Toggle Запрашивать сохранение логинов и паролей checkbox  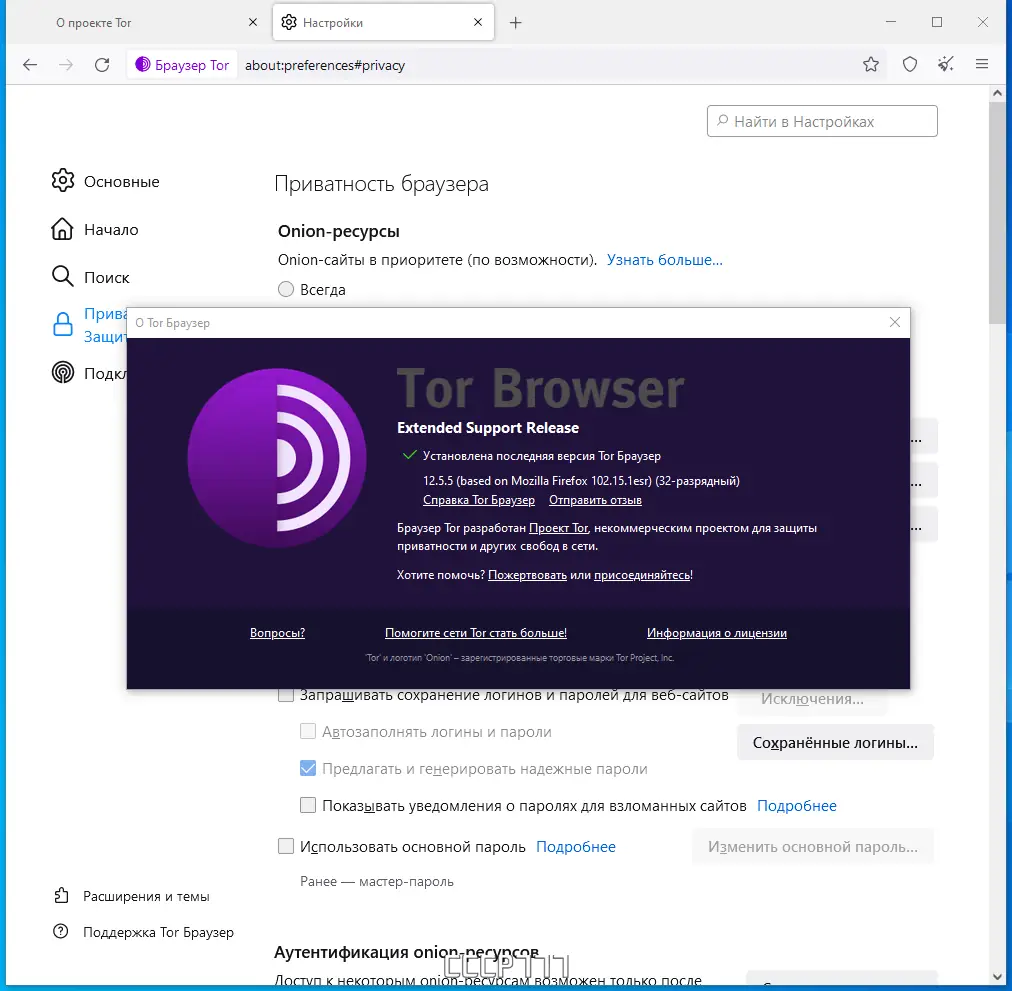(x=286, y=695)
